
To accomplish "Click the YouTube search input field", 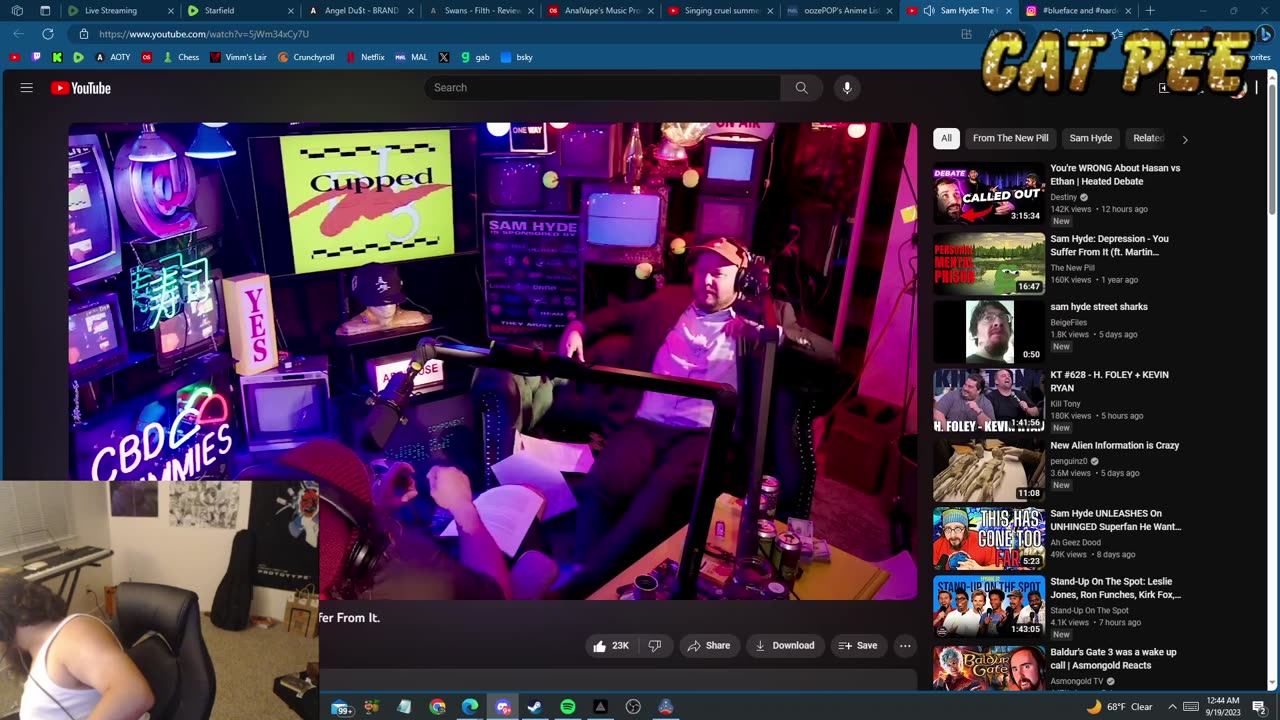I will (603, 88).
